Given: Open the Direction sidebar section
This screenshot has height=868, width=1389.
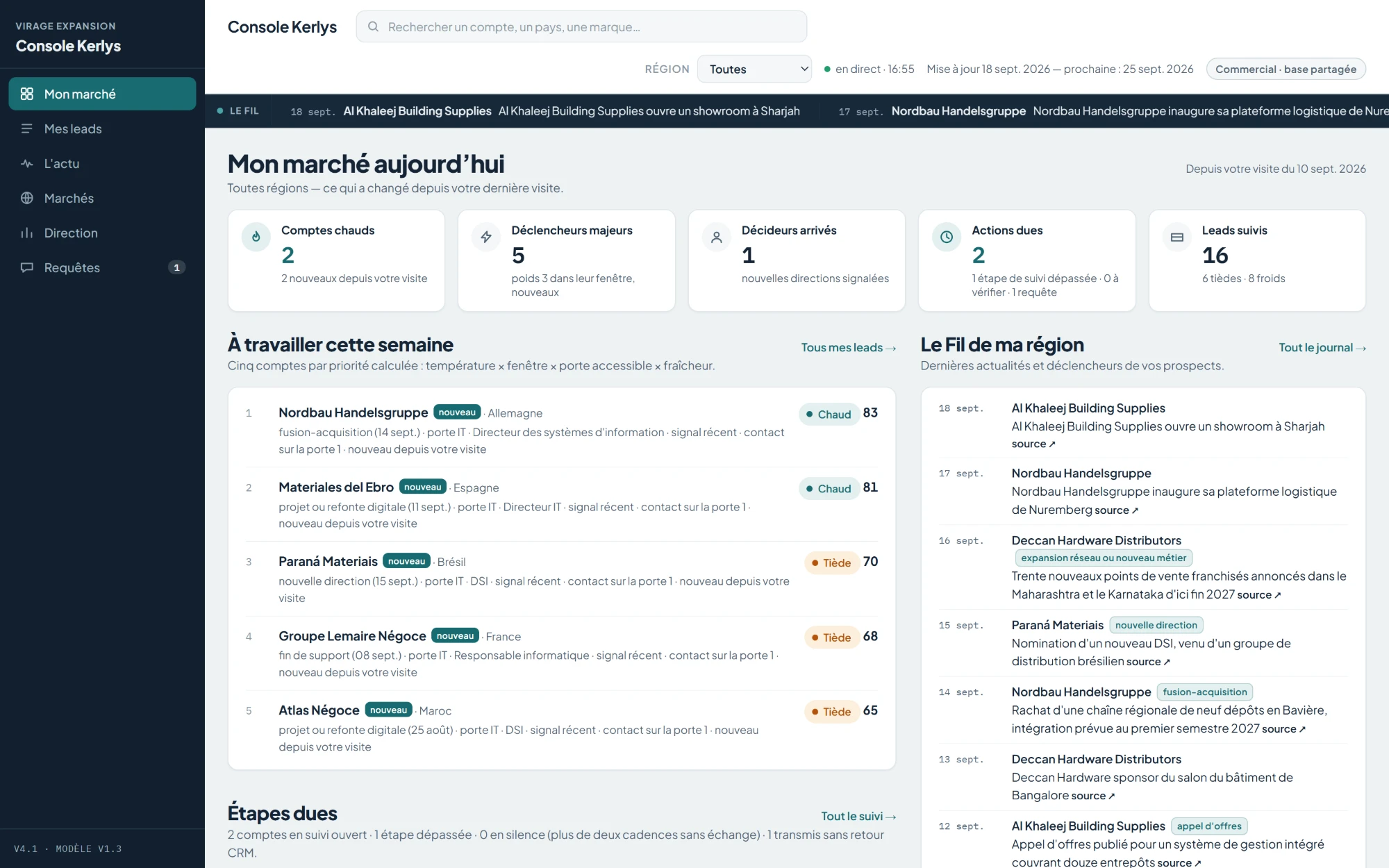Looking at the screenshot, I should click(x=102, y=233).
